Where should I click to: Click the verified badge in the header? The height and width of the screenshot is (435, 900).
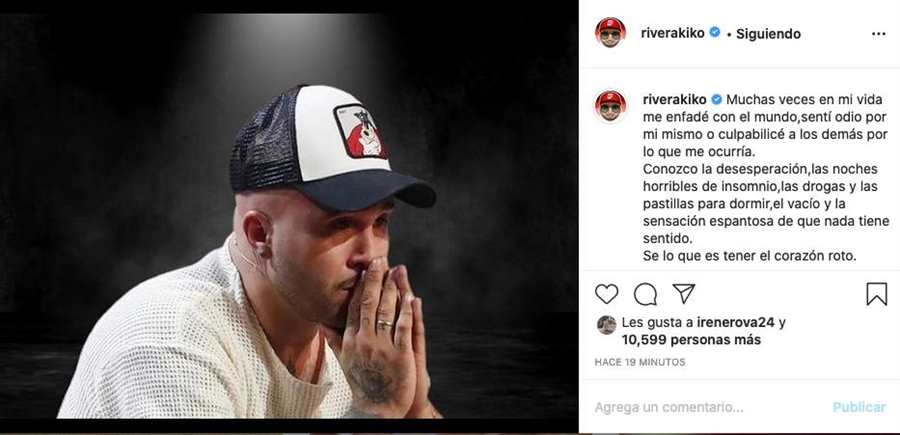tap(715, 33)
